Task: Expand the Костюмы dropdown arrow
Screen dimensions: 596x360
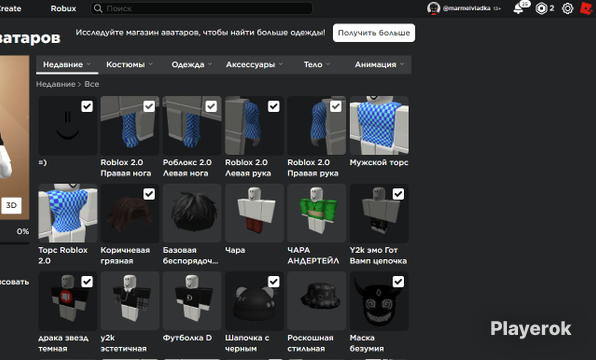Action: pyautogui.click(x=151, y=64)
